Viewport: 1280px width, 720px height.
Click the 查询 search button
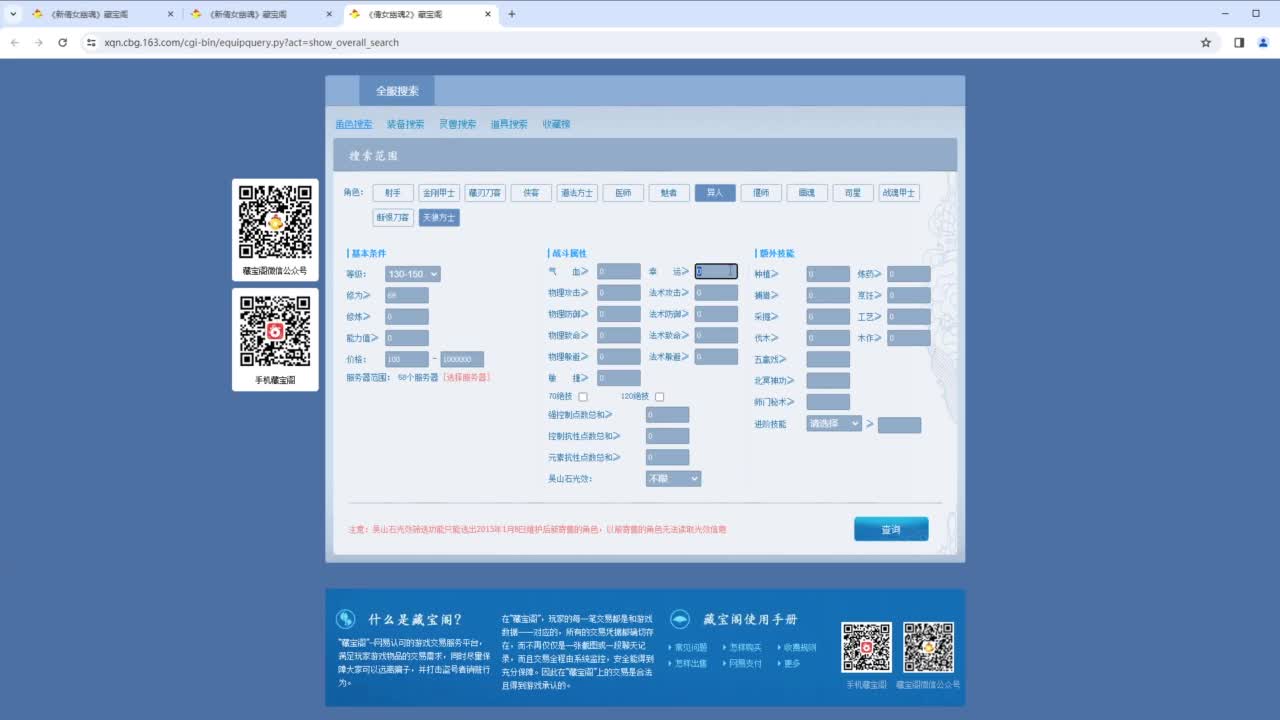point(891,529)
